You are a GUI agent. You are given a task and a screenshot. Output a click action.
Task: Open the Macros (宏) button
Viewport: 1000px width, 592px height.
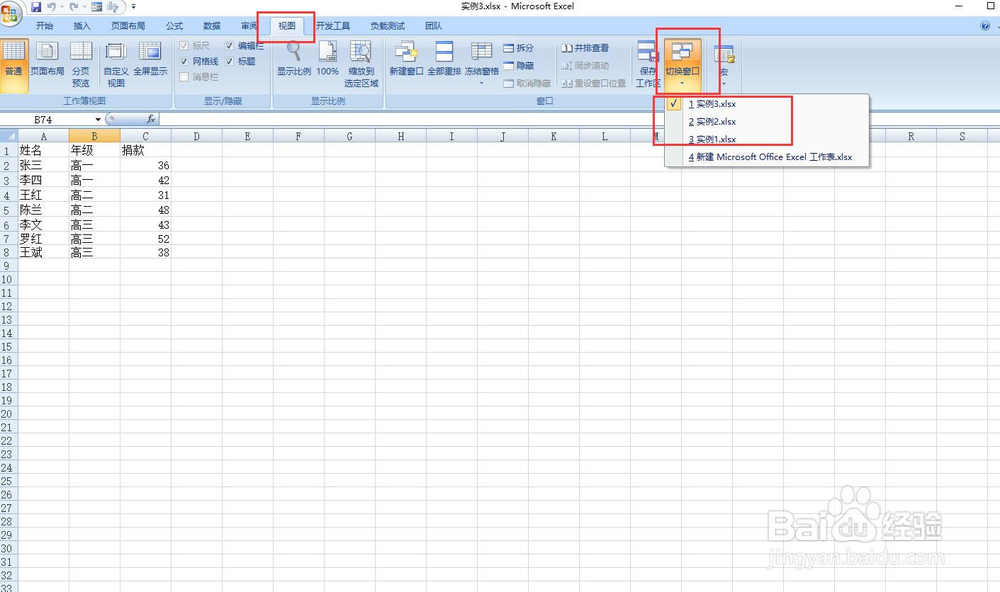click(x=724, y=64)
